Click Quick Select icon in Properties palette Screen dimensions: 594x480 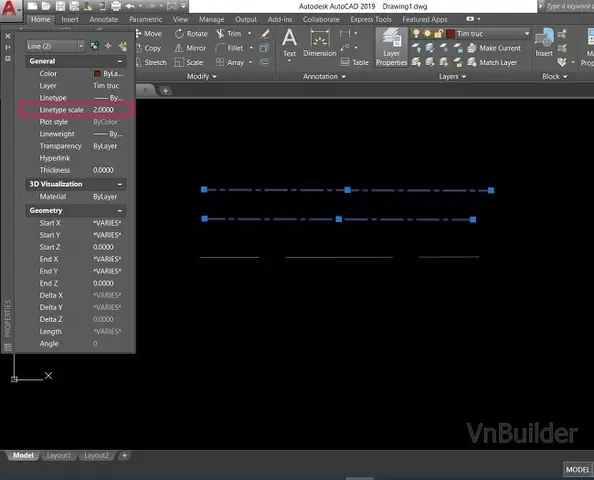(x=123, y=46)
